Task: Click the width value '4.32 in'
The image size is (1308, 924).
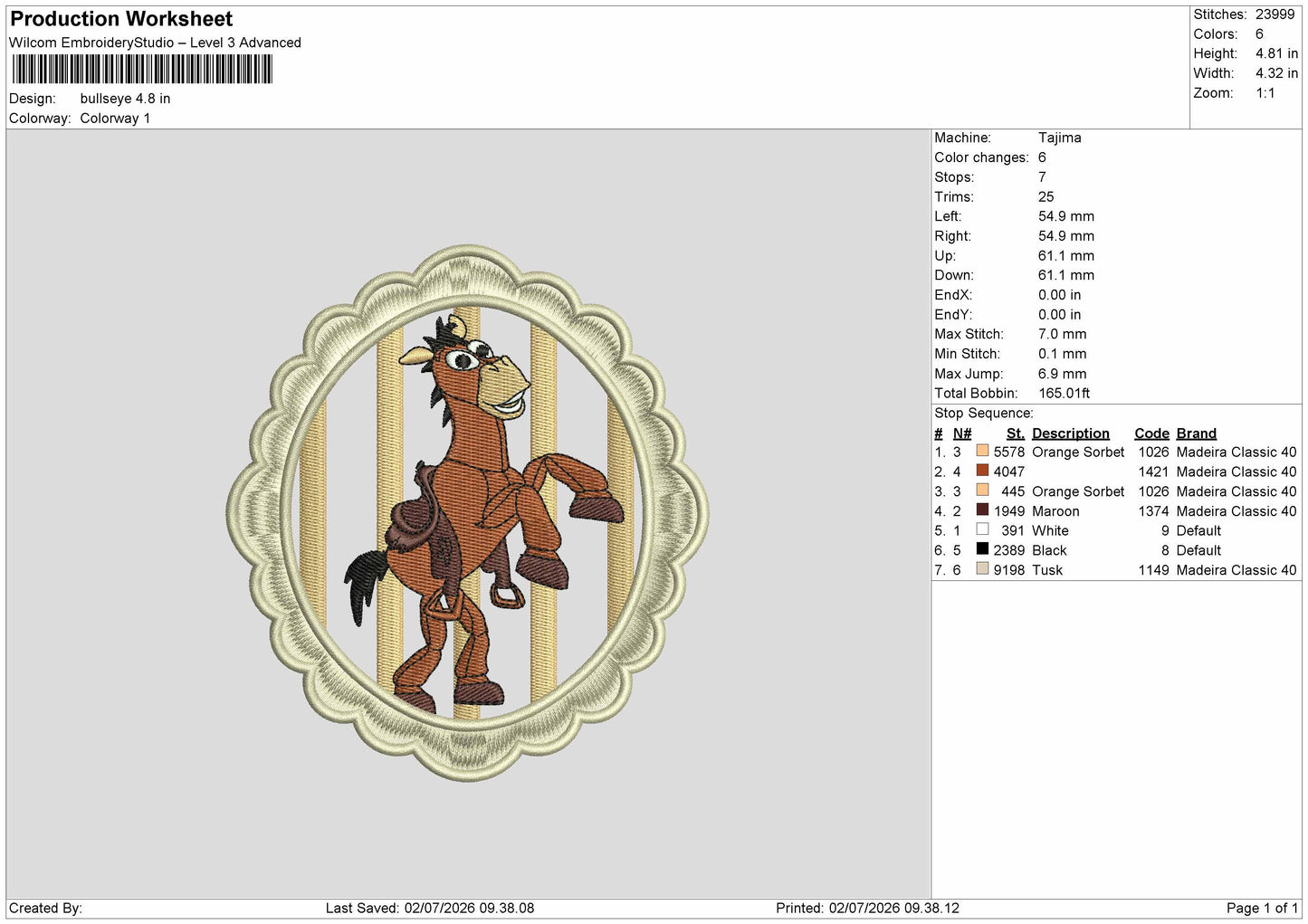Action: coord(1276,73)
